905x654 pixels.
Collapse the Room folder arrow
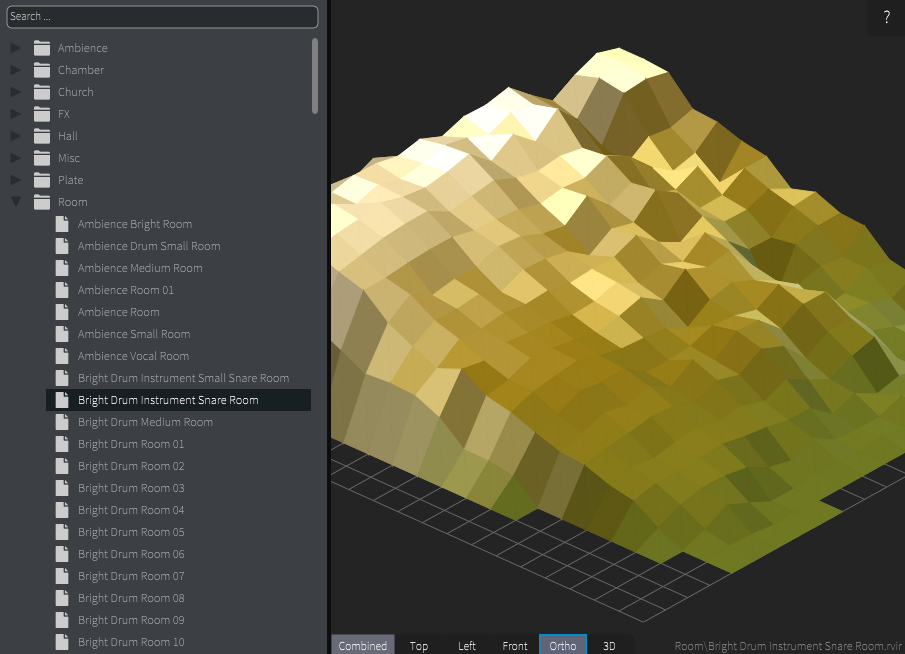coord(15,202)
